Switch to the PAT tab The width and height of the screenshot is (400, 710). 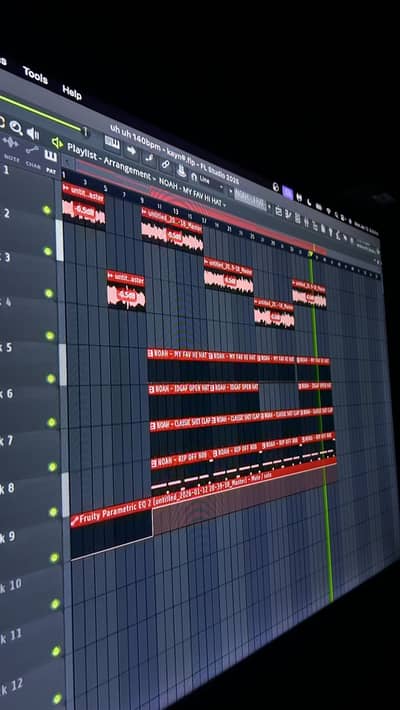[x=51, y=172]
